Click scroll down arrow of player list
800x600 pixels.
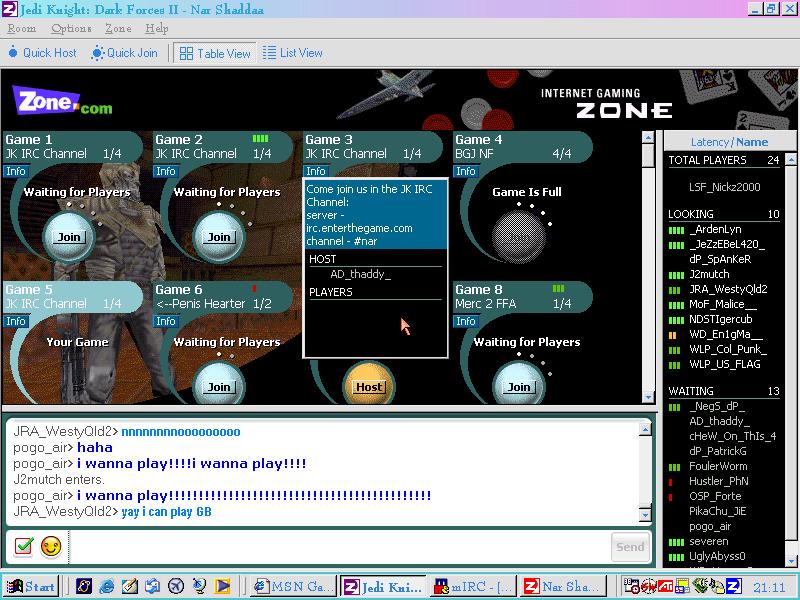(791, 561)
